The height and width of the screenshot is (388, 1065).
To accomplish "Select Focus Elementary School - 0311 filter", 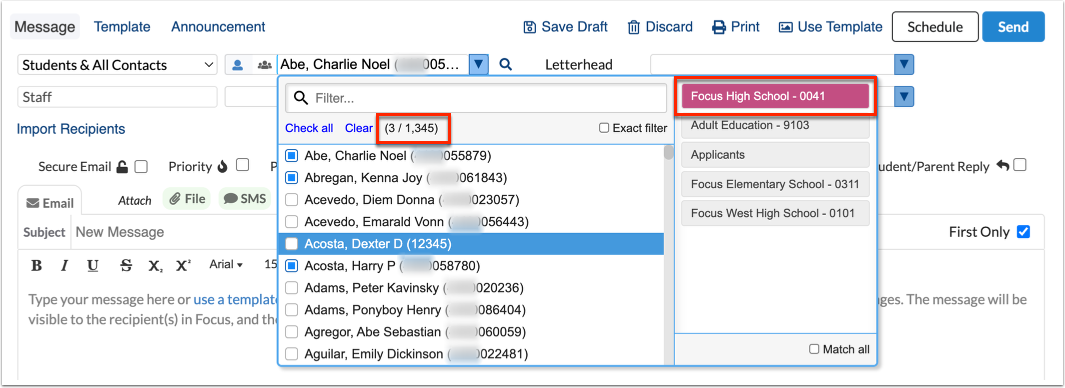I will click(x=775, y=184).
